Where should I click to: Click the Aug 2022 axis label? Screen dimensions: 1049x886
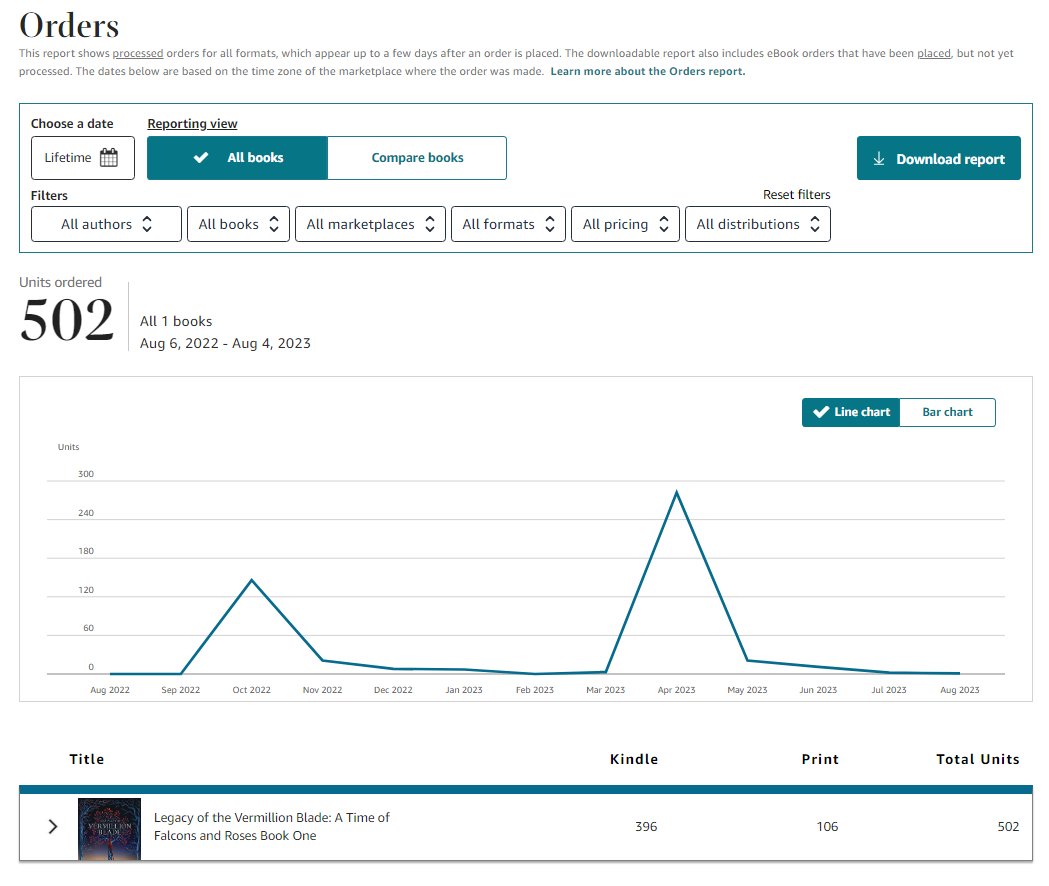(x=110, y=690)
